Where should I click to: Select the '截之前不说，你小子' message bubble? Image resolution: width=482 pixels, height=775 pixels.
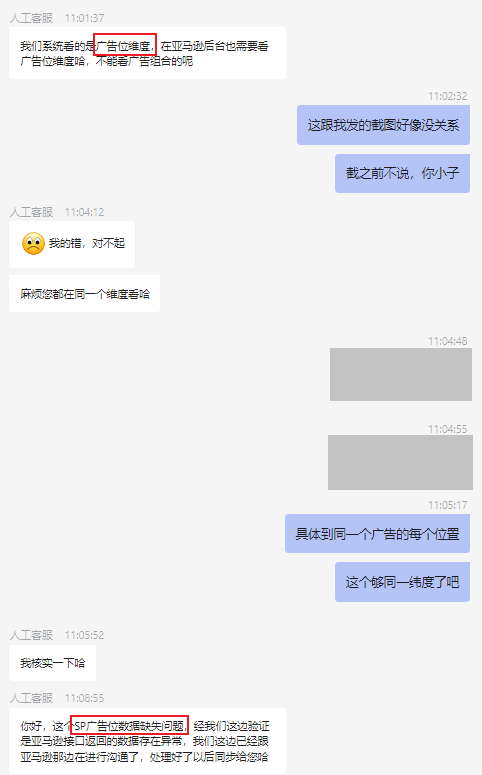coord(402,173)
